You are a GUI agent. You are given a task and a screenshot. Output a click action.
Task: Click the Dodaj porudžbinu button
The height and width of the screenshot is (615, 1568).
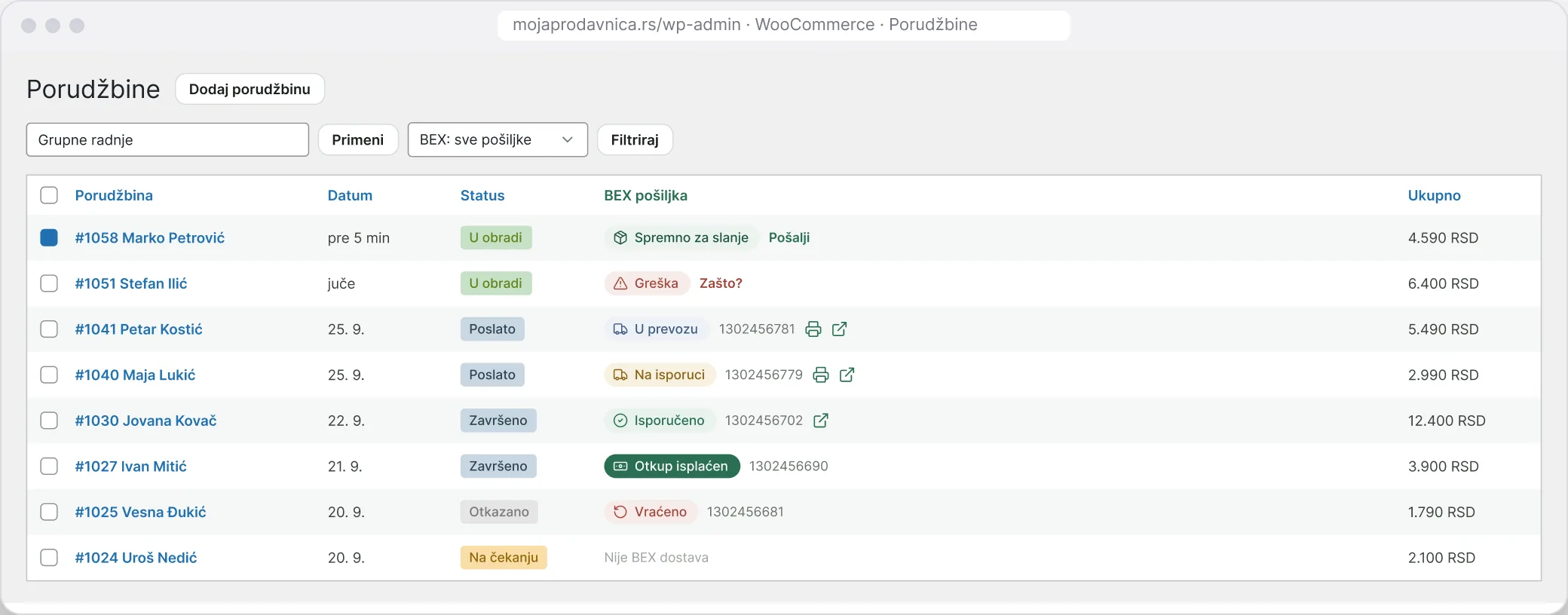point(250,89)
